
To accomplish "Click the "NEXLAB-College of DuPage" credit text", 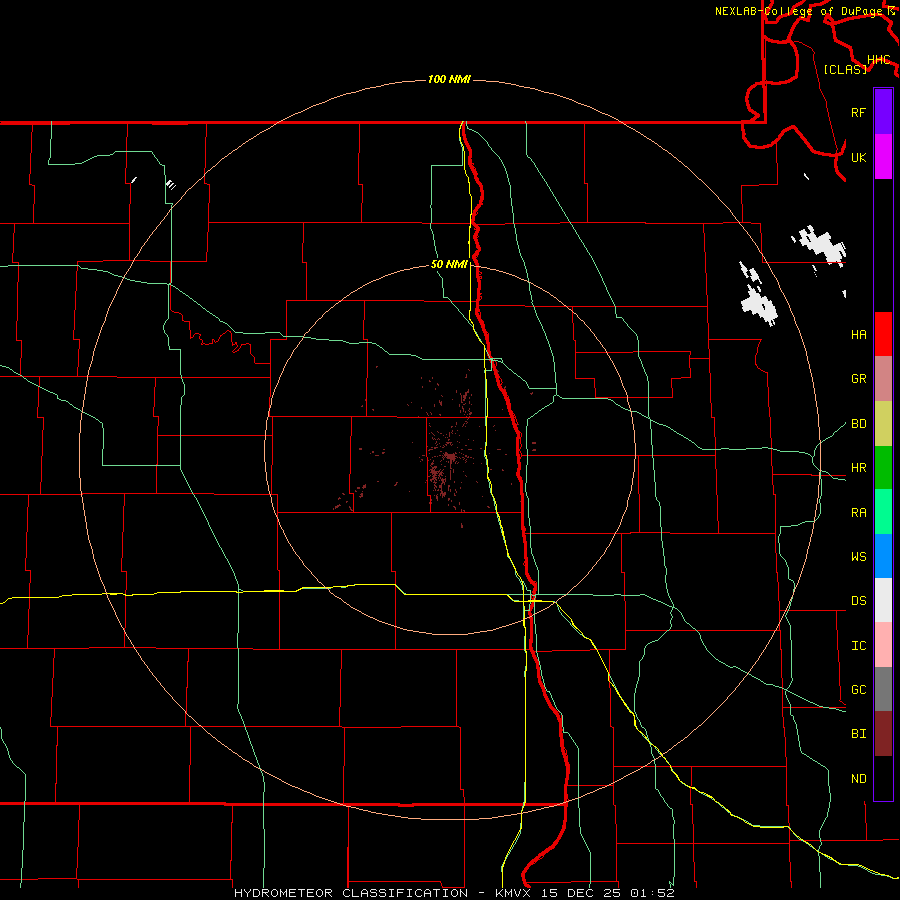I will (x=800, y=11).
